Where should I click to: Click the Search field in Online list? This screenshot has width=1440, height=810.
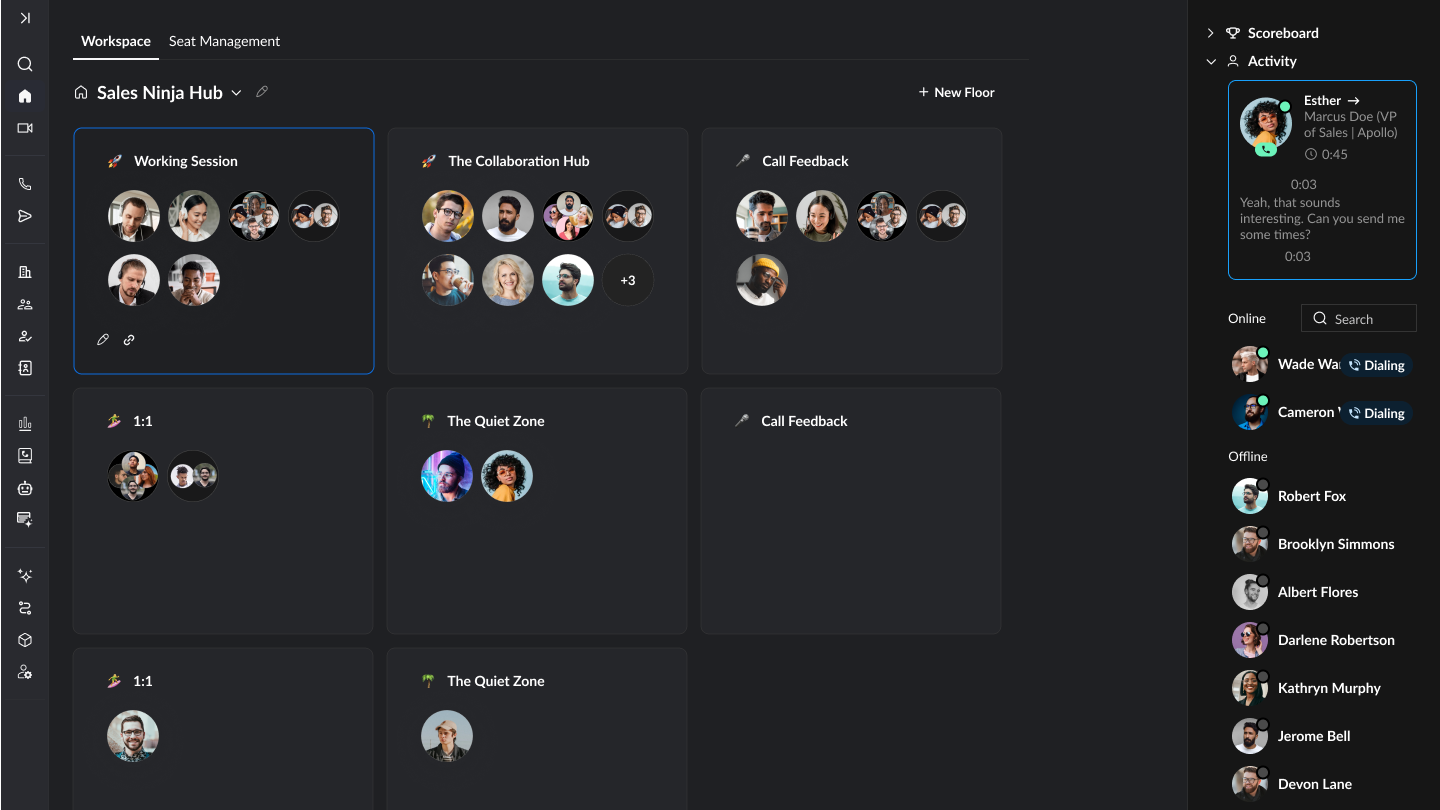pos(1359,319)
